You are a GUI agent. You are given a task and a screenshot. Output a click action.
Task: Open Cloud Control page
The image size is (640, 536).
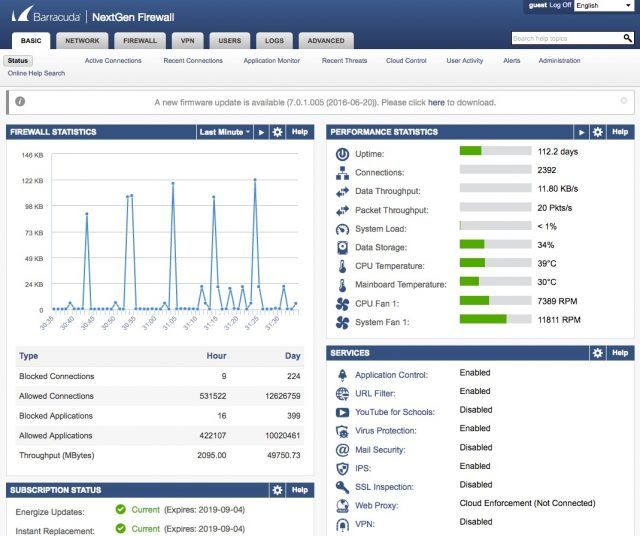point(406,60)
